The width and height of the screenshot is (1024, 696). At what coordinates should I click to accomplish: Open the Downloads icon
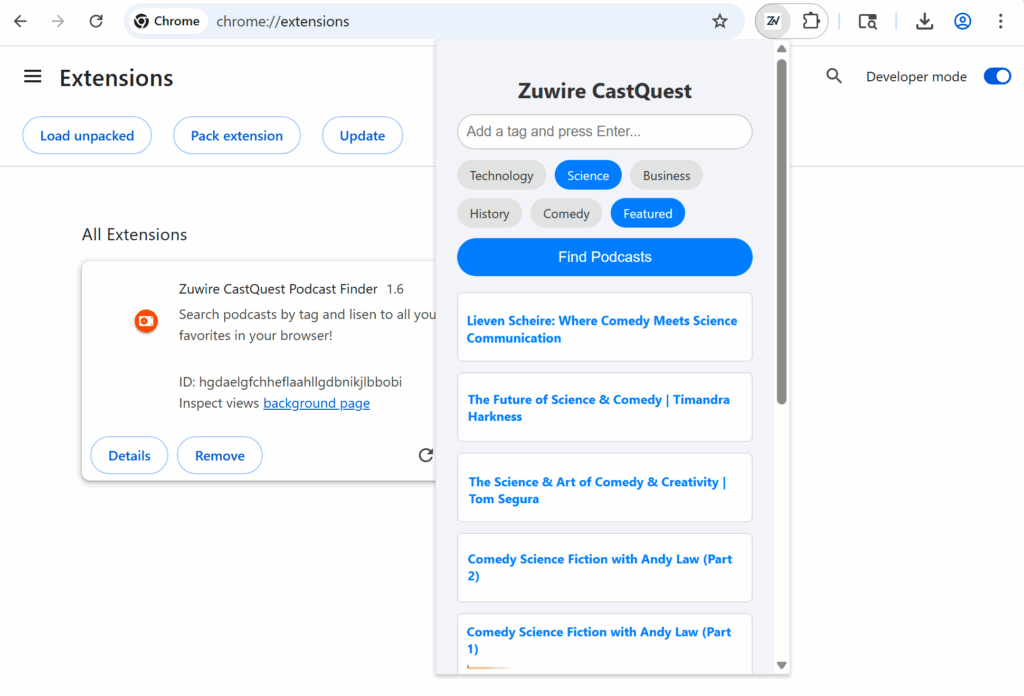click(924, 22)
